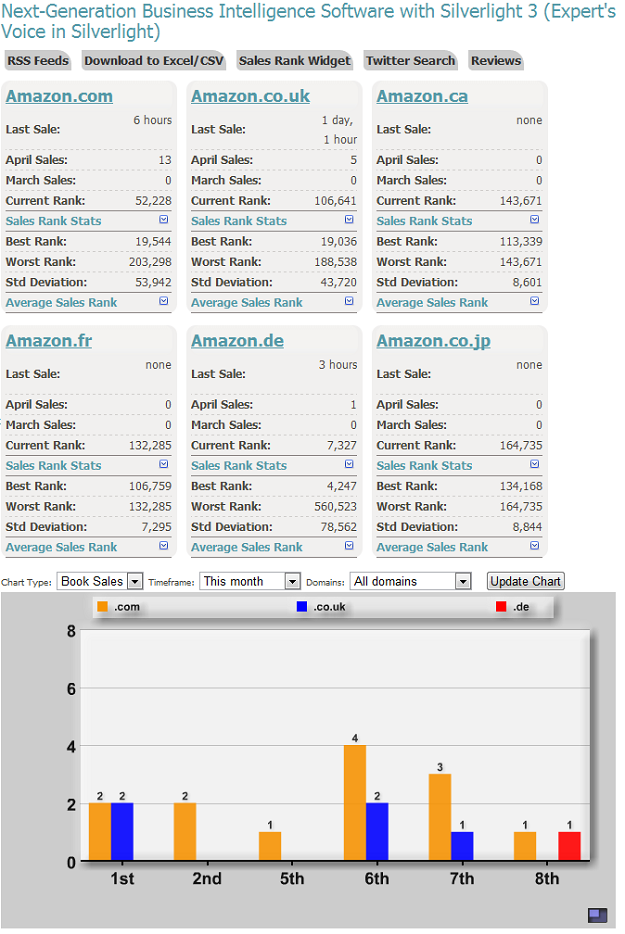Open the Amazon.fr link
Viewport: 625px width, 934px height.
49,341
